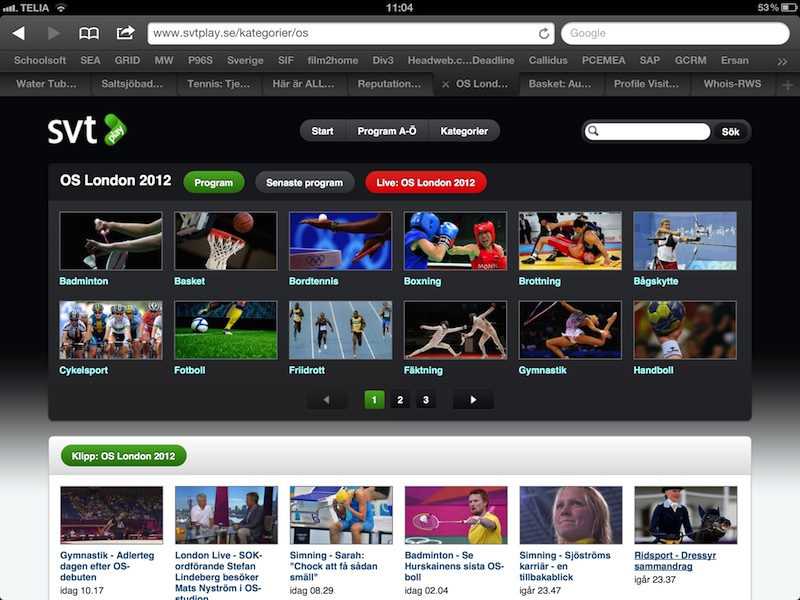Image resolution: width=800 pixels, height=600 pixels.
Task: Click the Handboll text link
Action: (x=653, y=370)
